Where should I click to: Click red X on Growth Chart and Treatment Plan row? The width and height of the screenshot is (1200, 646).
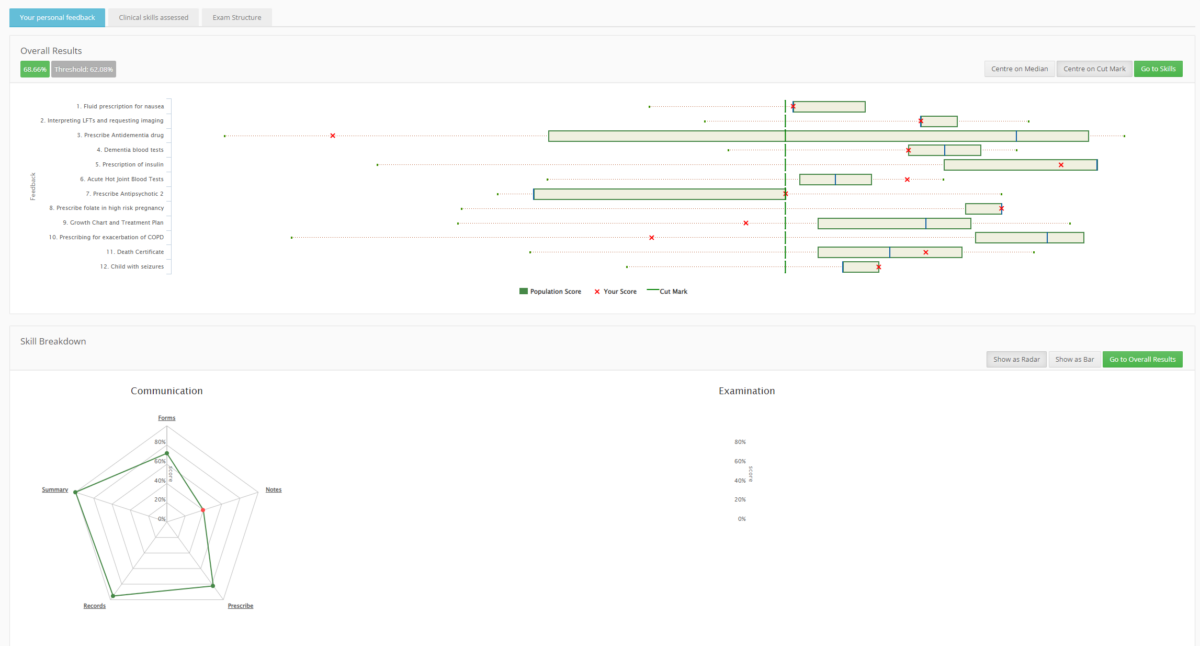[746, 223]
